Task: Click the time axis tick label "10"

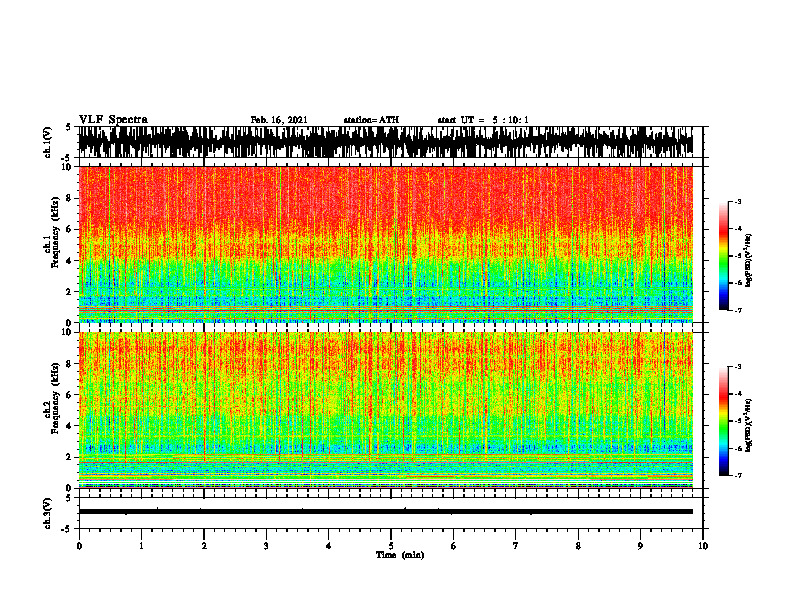Action: 703,546
